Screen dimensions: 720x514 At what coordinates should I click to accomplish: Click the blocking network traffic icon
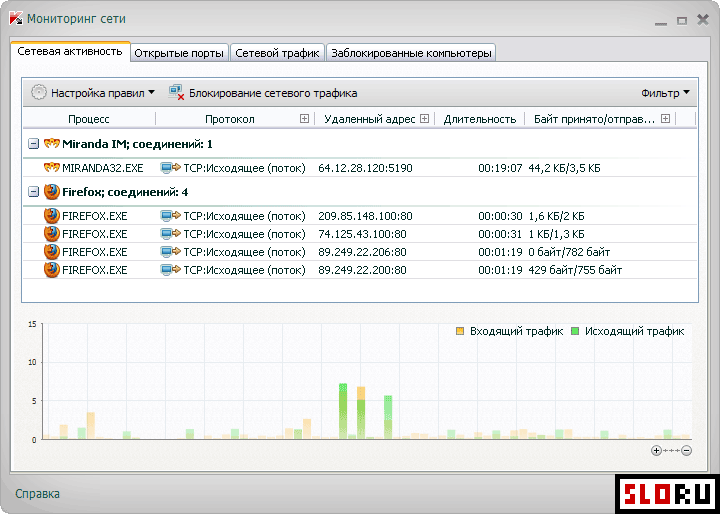point(177,93)
